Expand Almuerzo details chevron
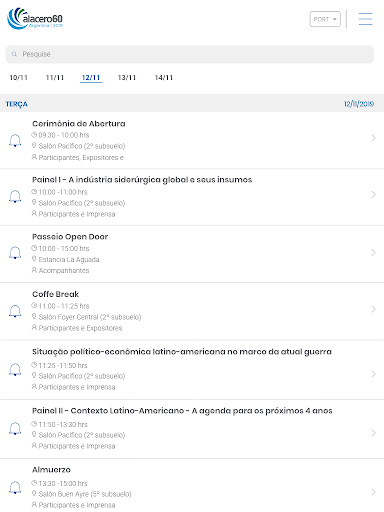Image resolution: width=384 pixels, height=512 pixels. point(373,492)
